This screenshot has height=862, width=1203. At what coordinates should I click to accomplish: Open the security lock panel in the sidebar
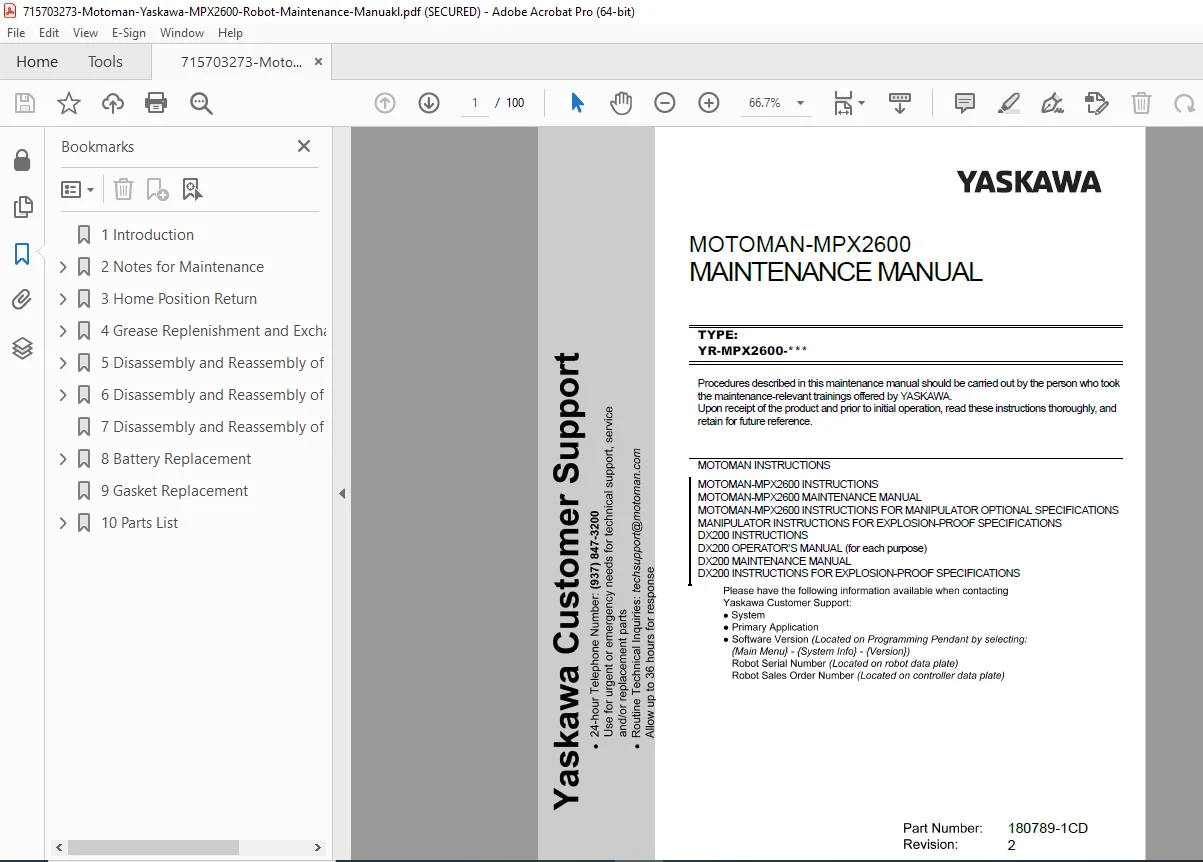coord(22,160)
